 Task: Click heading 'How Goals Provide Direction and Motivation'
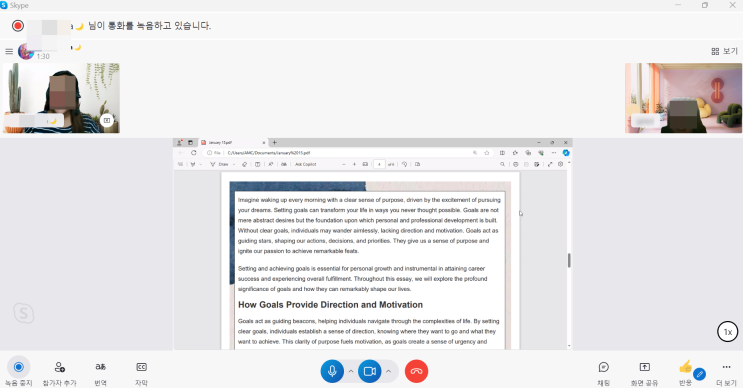click(330, 305)
